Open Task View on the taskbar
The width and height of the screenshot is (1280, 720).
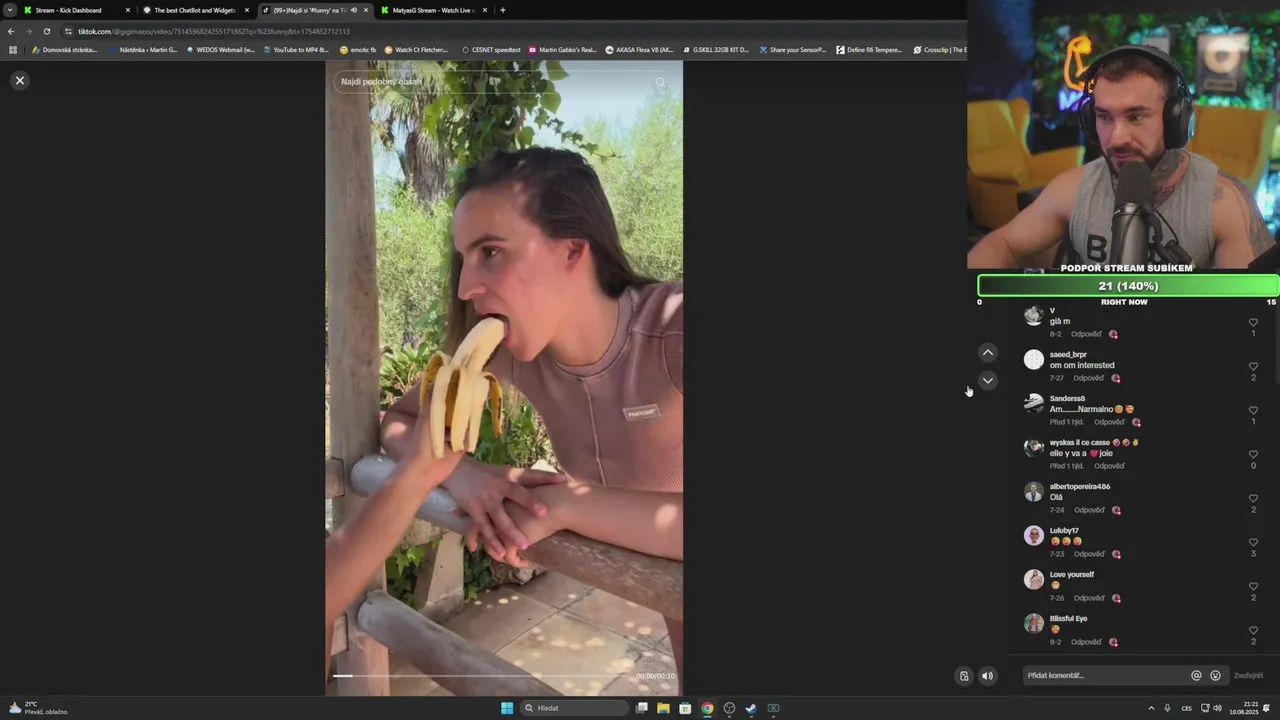pyautogui.click(x=642, y=708)
